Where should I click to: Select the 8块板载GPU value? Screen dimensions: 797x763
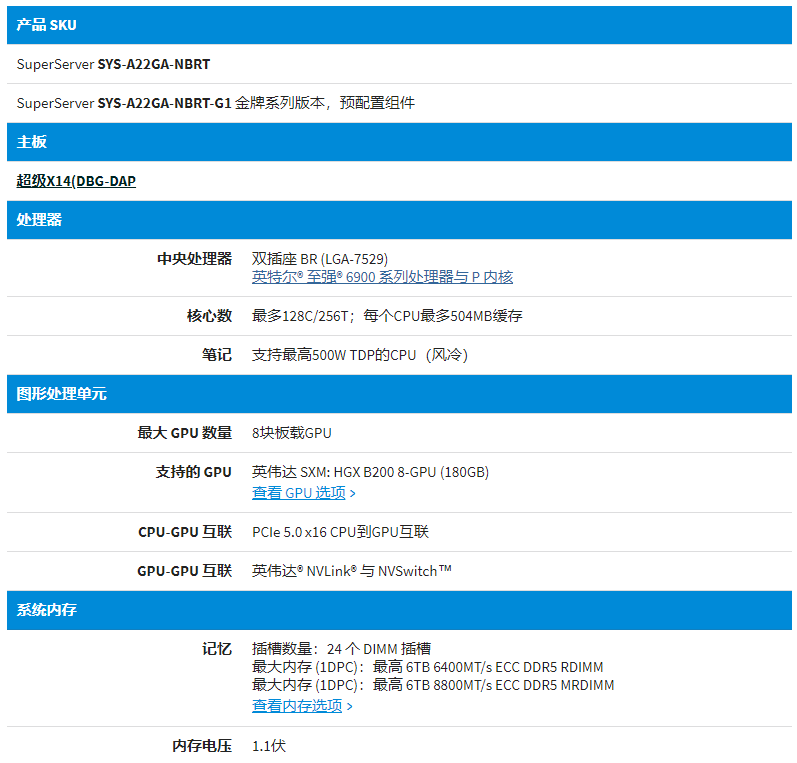[x=292, y=433]
